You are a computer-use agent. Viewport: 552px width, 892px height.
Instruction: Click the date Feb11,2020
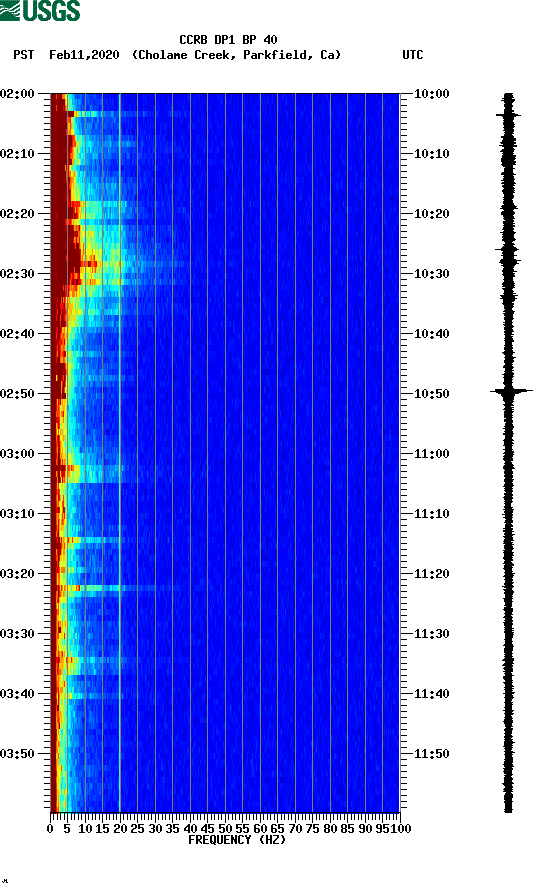tap(84, 55)
